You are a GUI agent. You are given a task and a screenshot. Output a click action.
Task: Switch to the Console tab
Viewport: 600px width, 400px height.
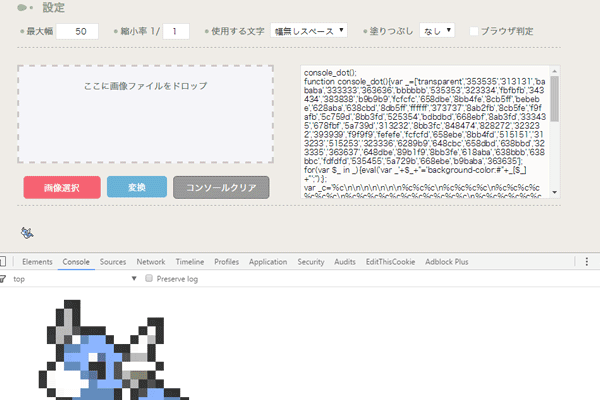click(x=76, y=262)
